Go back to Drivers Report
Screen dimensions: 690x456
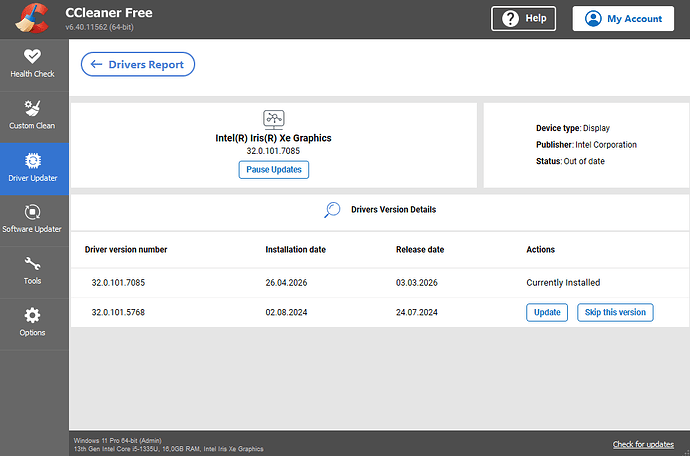click(x=138, y=64)
